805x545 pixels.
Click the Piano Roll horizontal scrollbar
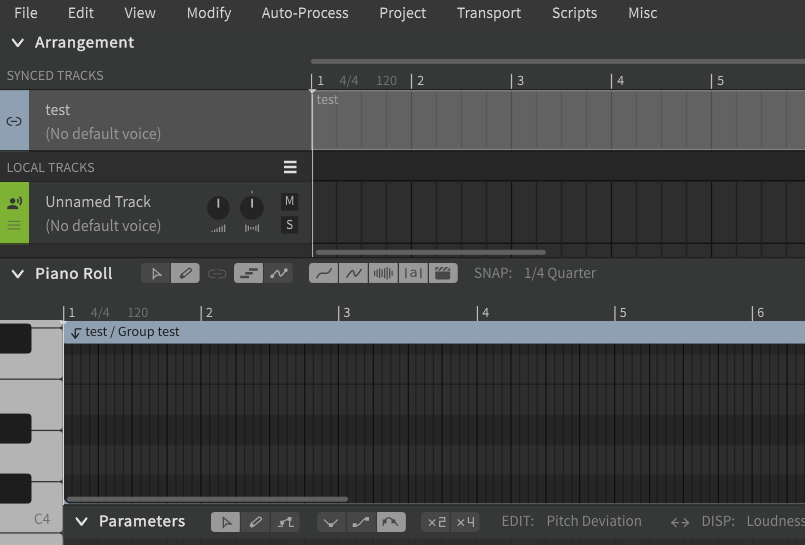207,499
